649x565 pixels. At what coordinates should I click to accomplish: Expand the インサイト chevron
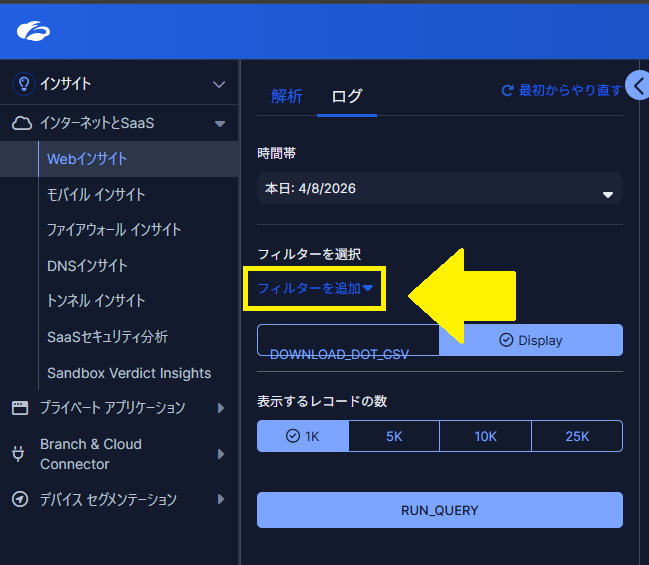click(x=219, y=84)
